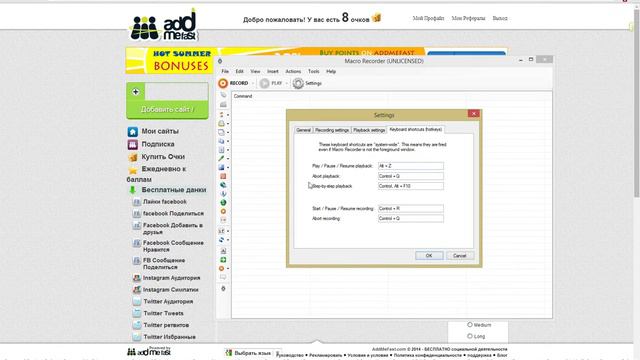Click the star icon beside Ежедневно к баллам
The height and width of the screenshot is (360, 640).
pyautogui.click(x=133, y=170)
